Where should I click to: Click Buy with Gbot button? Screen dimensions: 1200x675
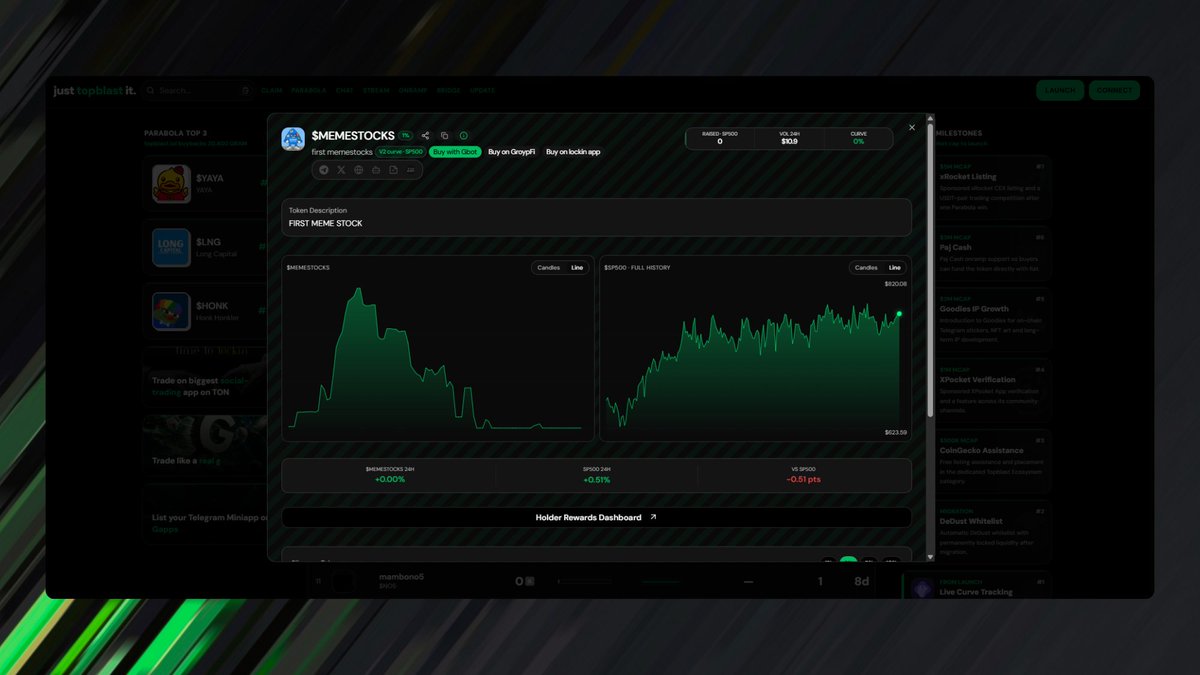point(455,152)
